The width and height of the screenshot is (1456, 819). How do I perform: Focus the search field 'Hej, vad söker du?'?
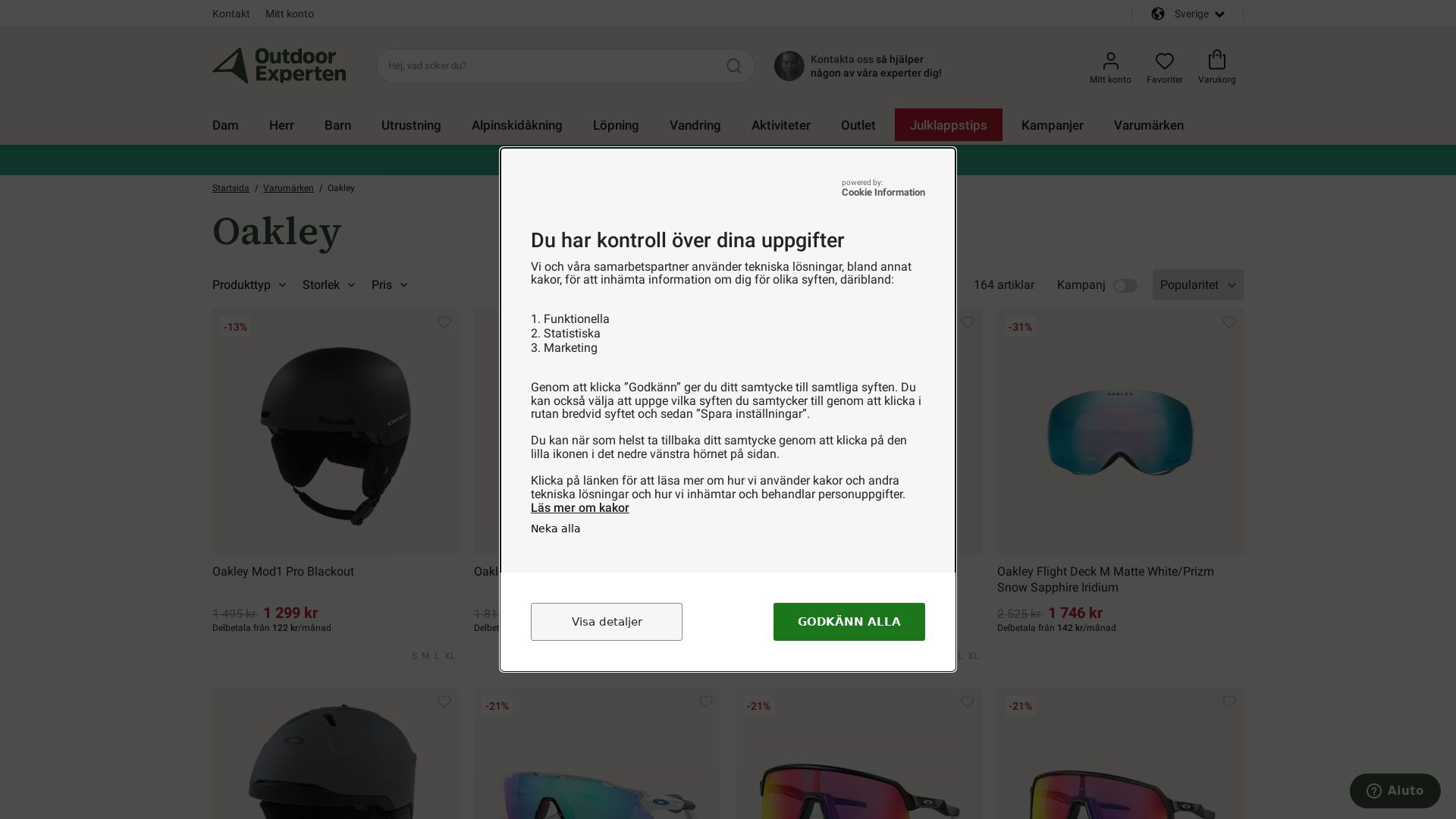click(x=566, y=66)
